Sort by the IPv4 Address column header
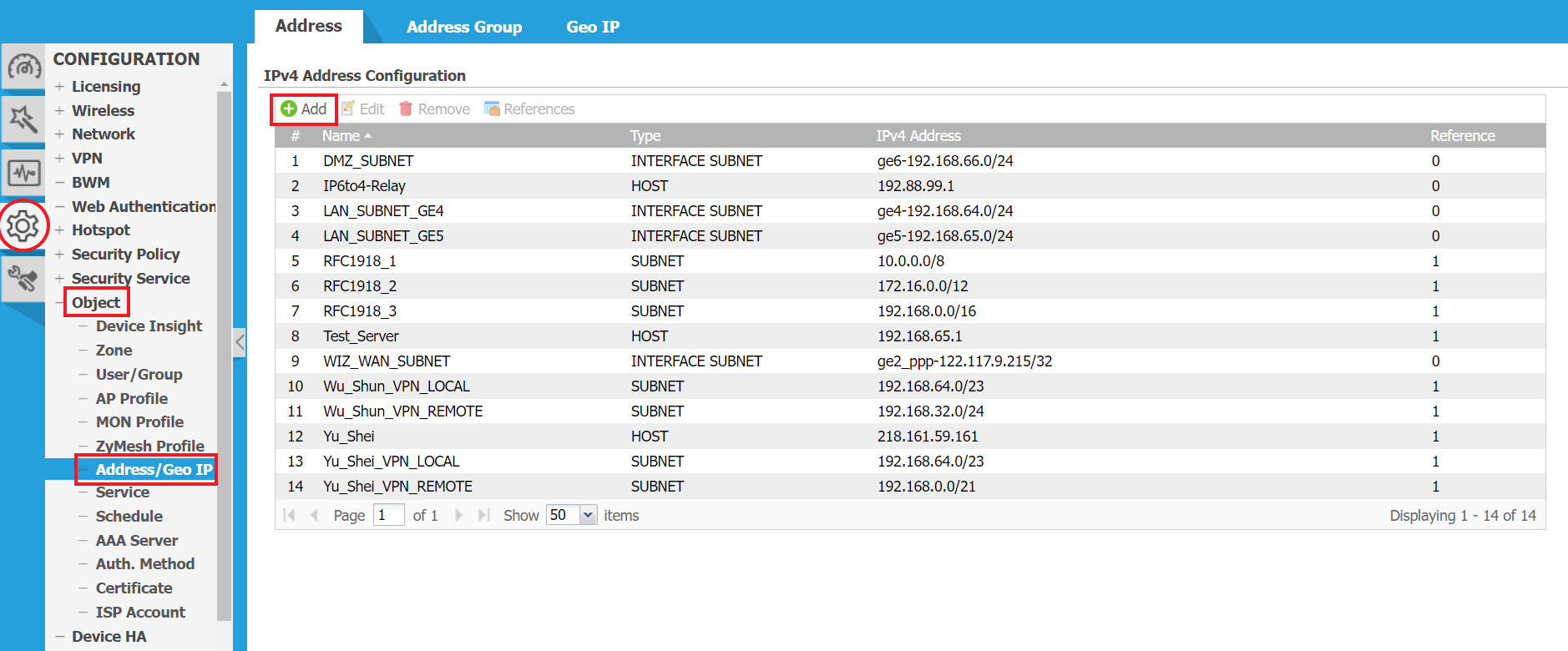The image size is (1568, 651). click(918, 136)
